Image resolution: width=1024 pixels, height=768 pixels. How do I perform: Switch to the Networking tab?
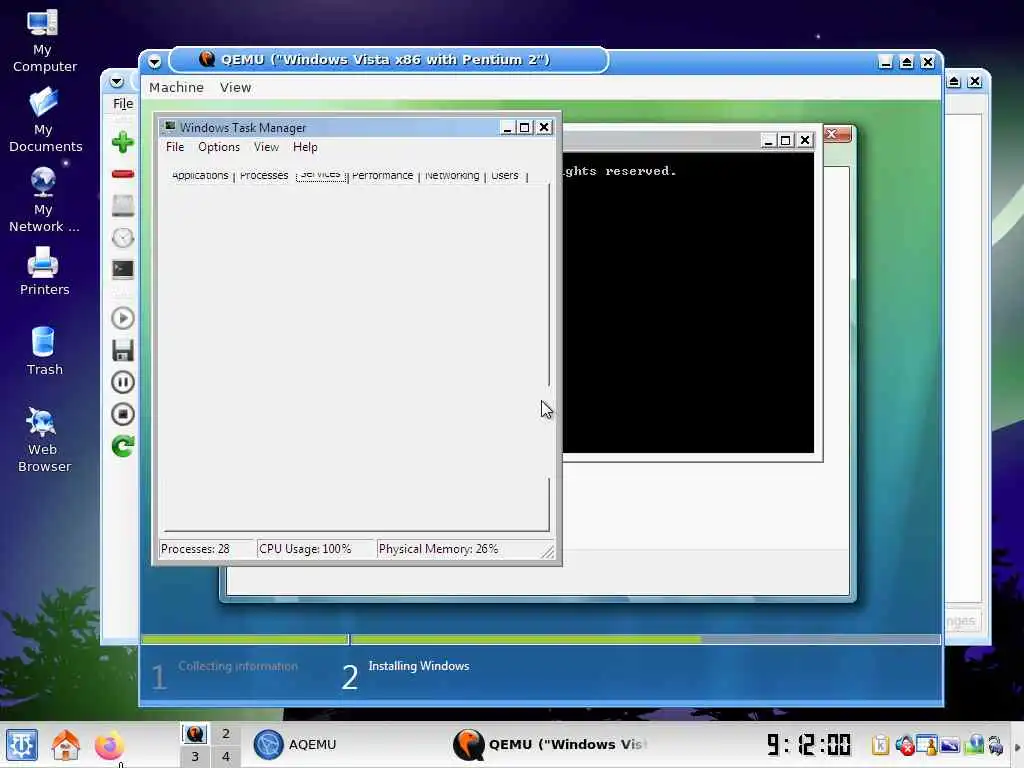(x=452, y=175)
